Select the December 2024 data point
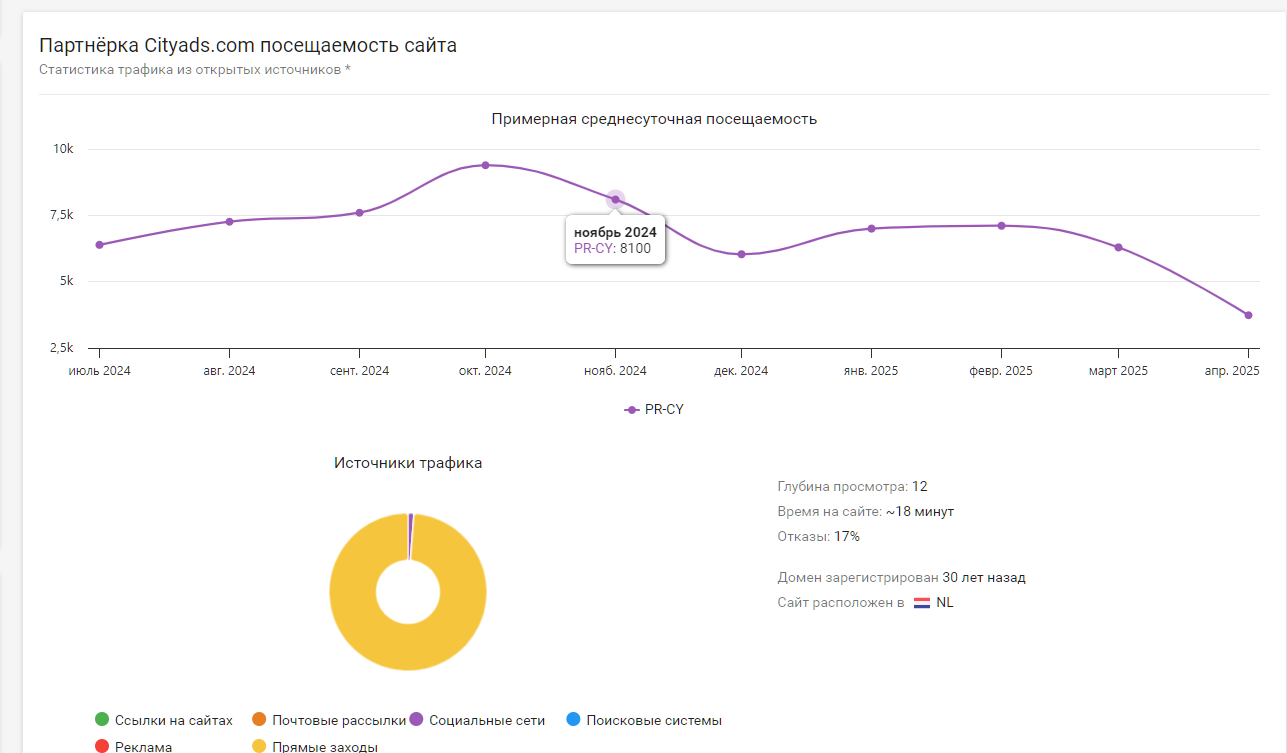 coord(741,254)
